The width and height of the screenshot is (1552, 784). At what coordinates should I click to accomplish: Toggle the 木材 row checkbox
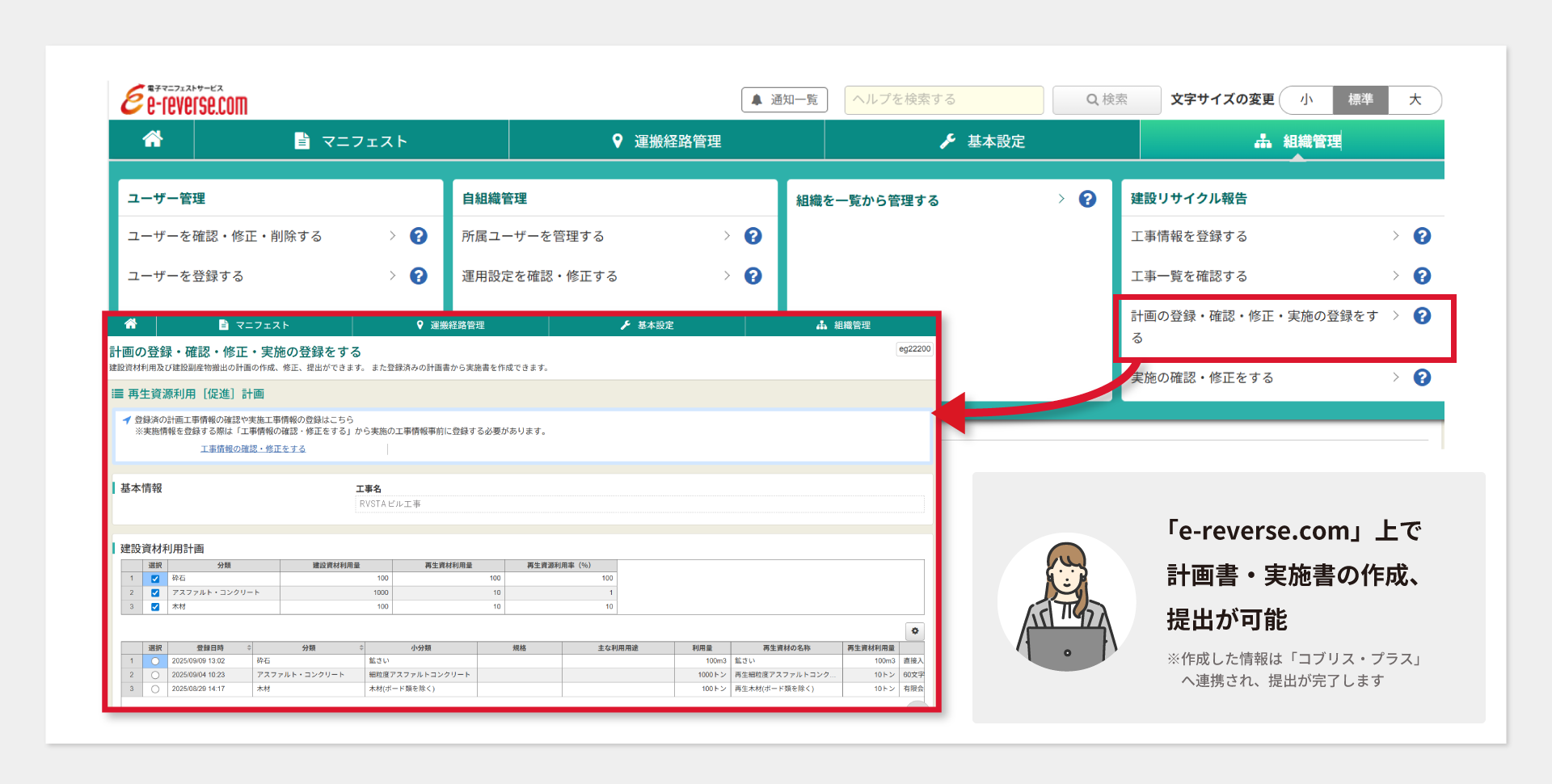coord(155,607)
